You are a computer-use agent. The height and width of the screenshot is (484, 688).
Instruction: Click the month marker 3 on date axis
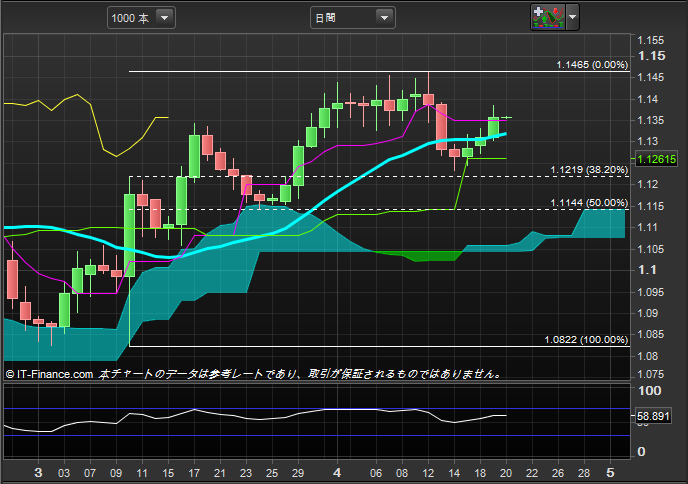(38, 473)
